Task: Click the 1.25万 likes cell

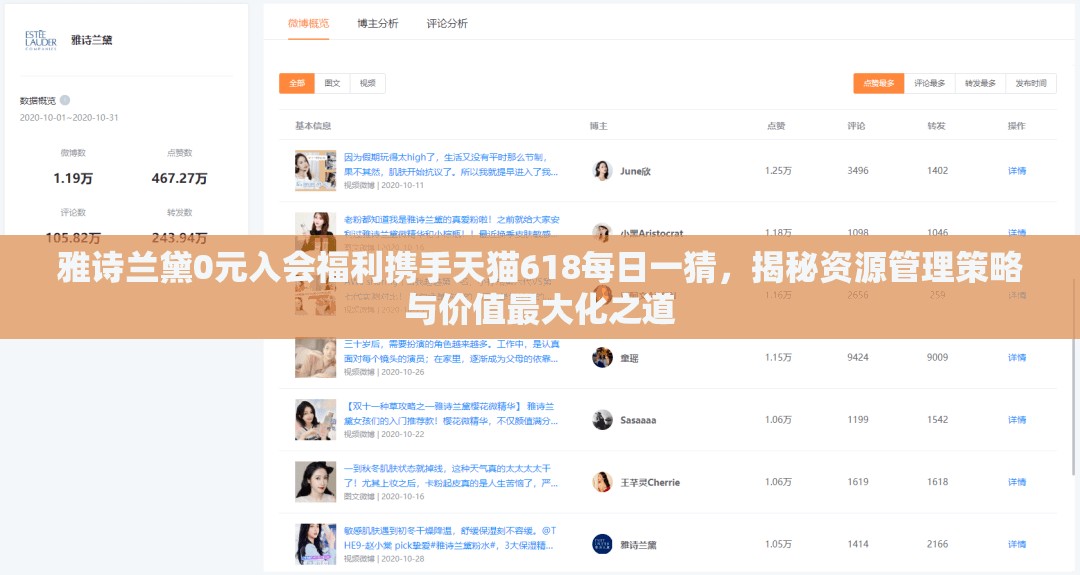Action: [x=778, y=171]
